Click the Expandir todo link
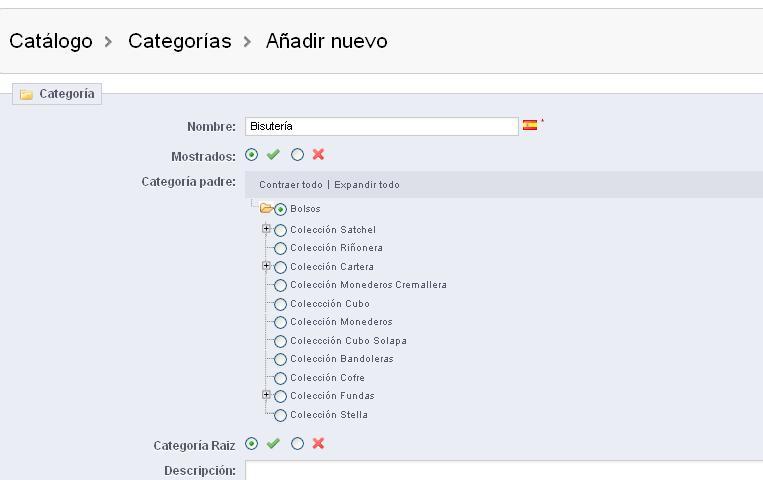763x480 pixels. [x=367, y=185]
